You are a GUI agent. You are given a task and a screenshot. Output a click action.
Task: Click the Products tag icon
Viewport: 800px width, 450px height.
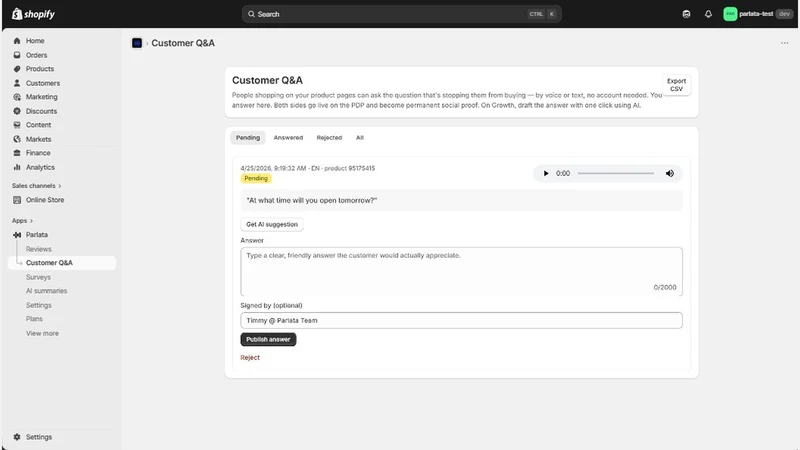[17, 69]
